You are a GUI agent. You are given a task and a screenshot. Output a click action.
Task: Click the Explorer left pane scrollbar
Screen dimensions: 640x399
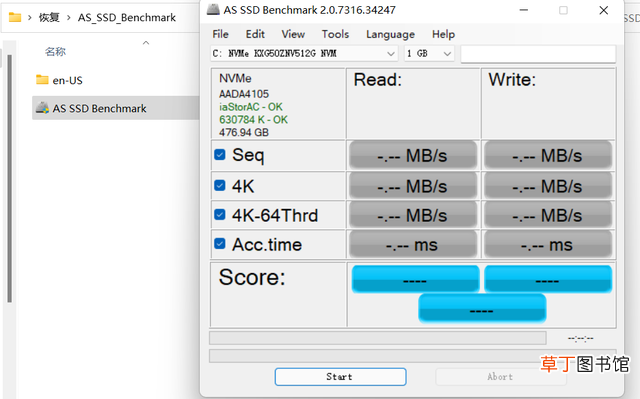pos(9,178)
